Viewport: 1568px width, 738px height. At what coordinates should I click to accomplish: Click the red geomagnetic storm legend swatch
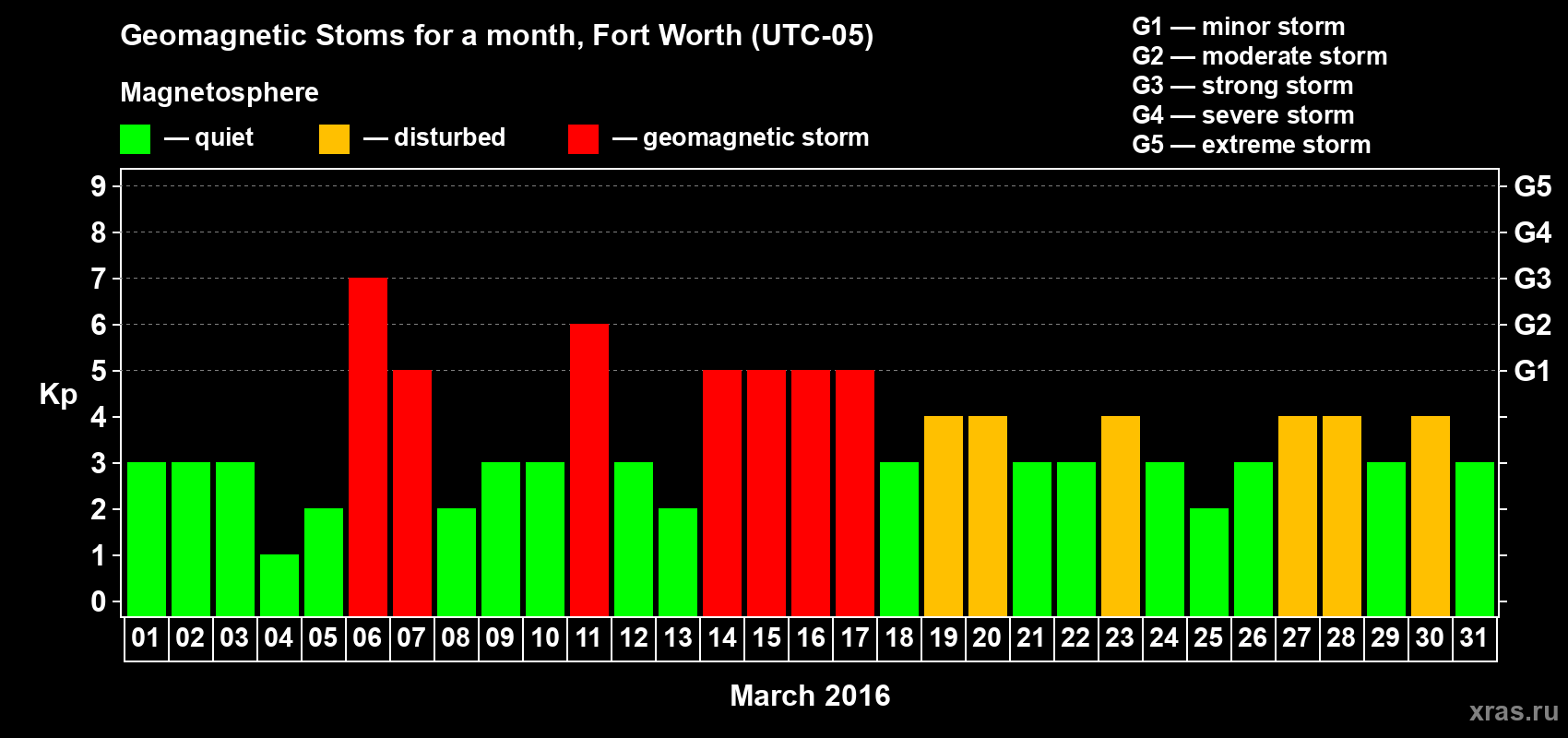pos(583,139)
